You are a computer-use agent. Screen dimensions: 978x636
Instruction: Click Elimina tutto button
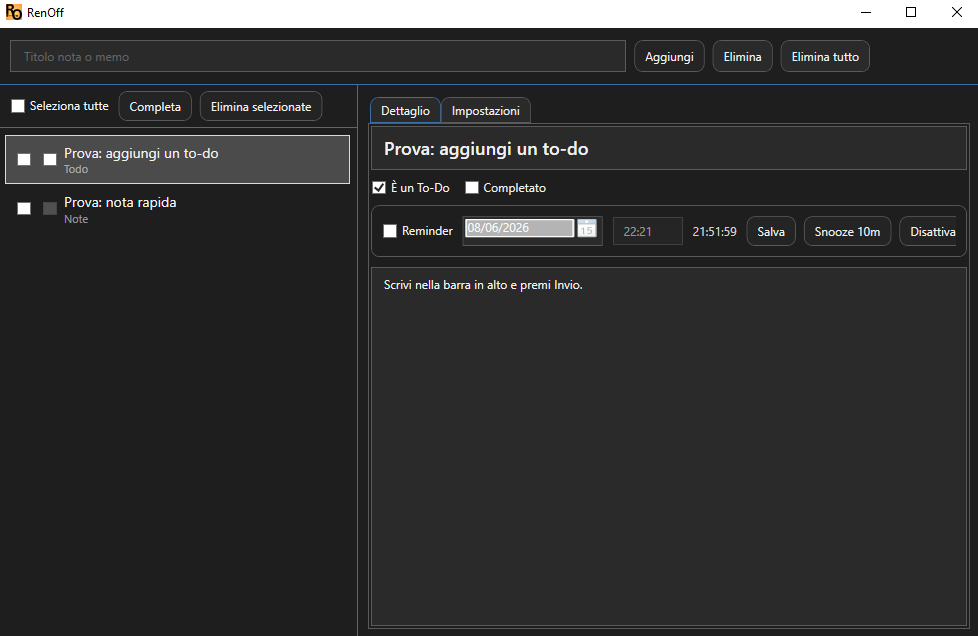[x=825, y=57]
